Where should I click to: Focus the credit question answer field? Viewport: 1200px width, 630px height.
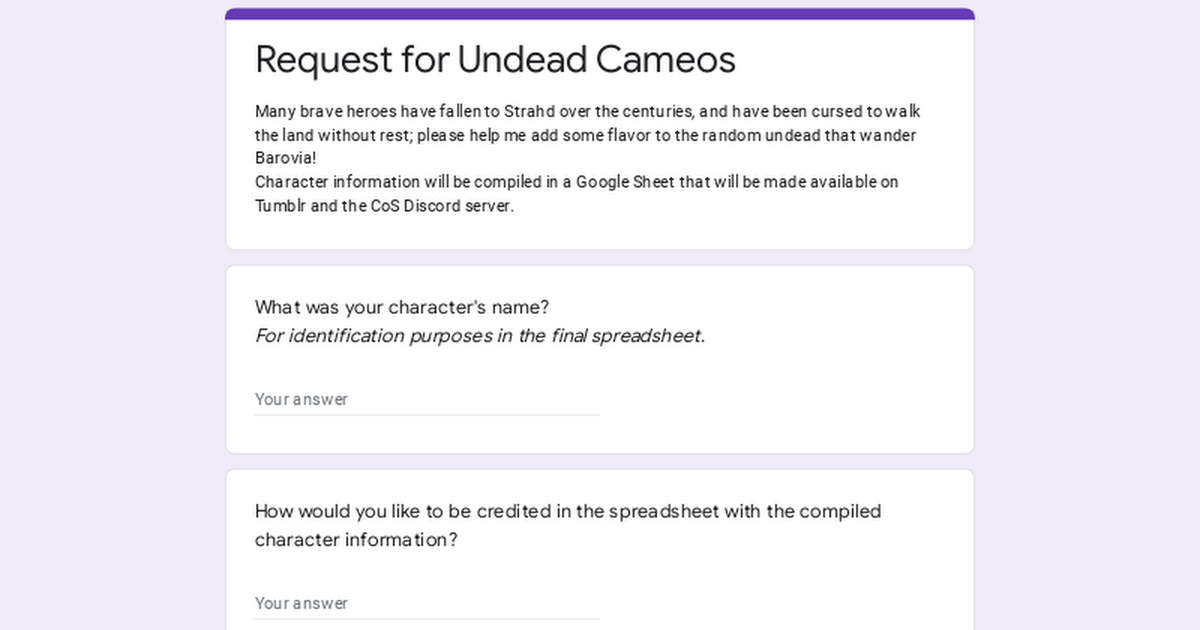(427, 603)
